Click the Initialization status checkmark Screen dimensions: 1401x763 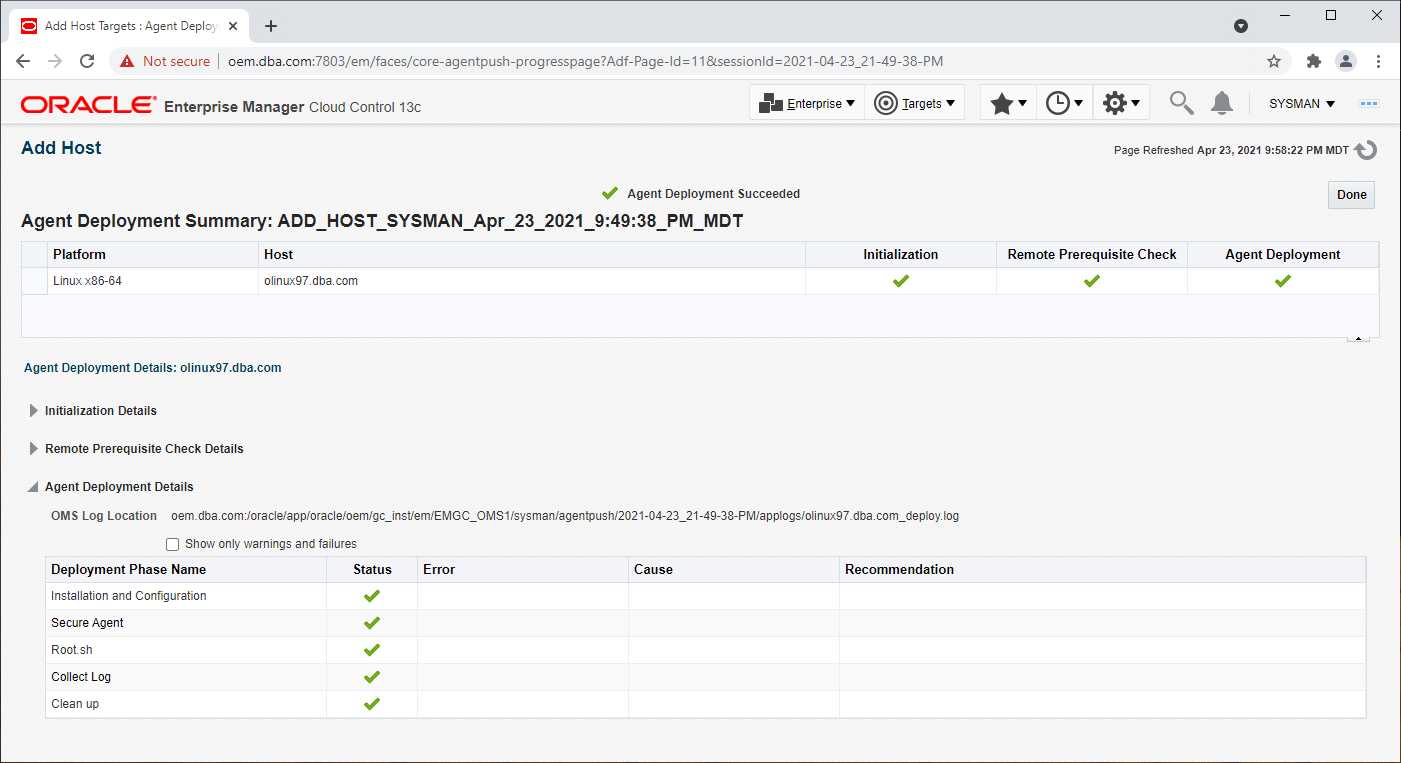click(x=901, y=281)
